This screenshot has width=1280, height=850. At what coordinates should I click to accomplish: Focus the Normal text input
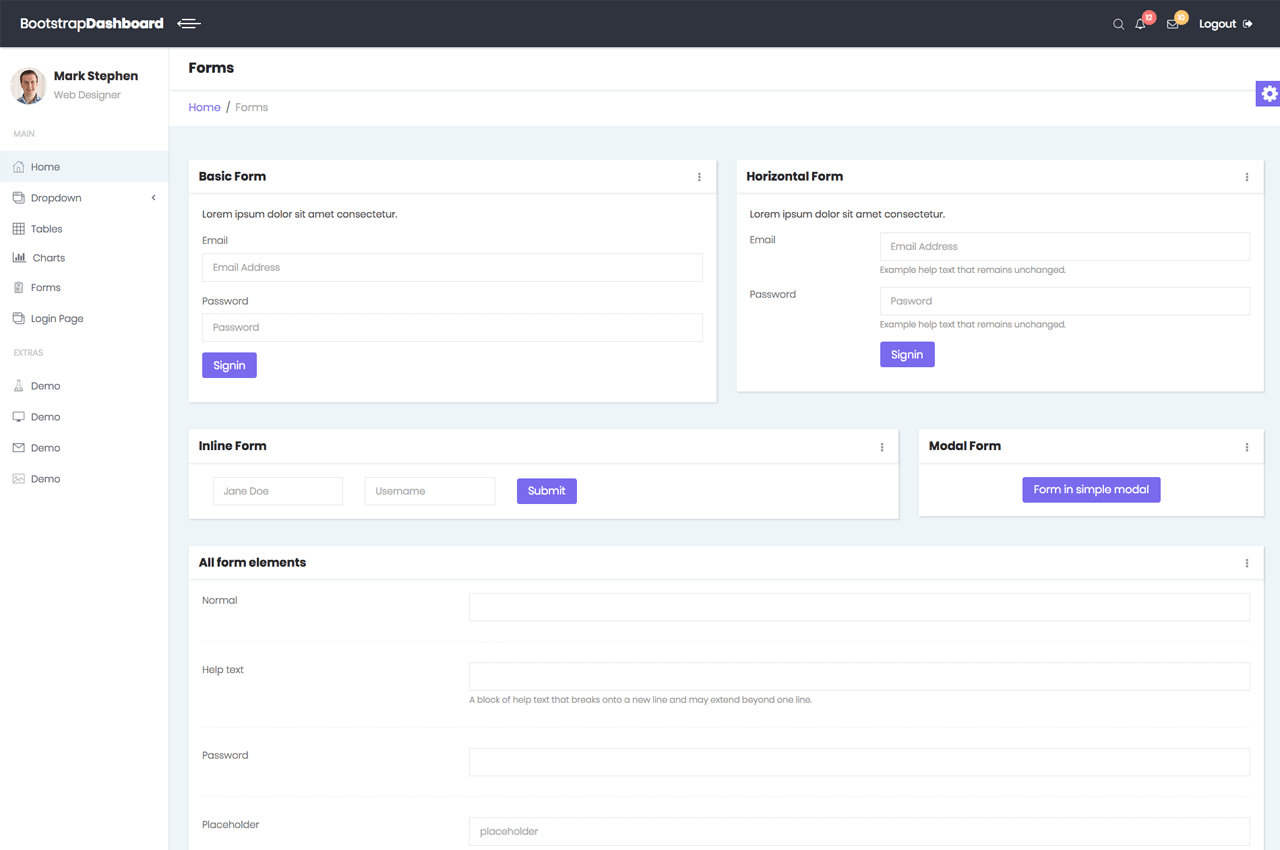tap(859, 607)
